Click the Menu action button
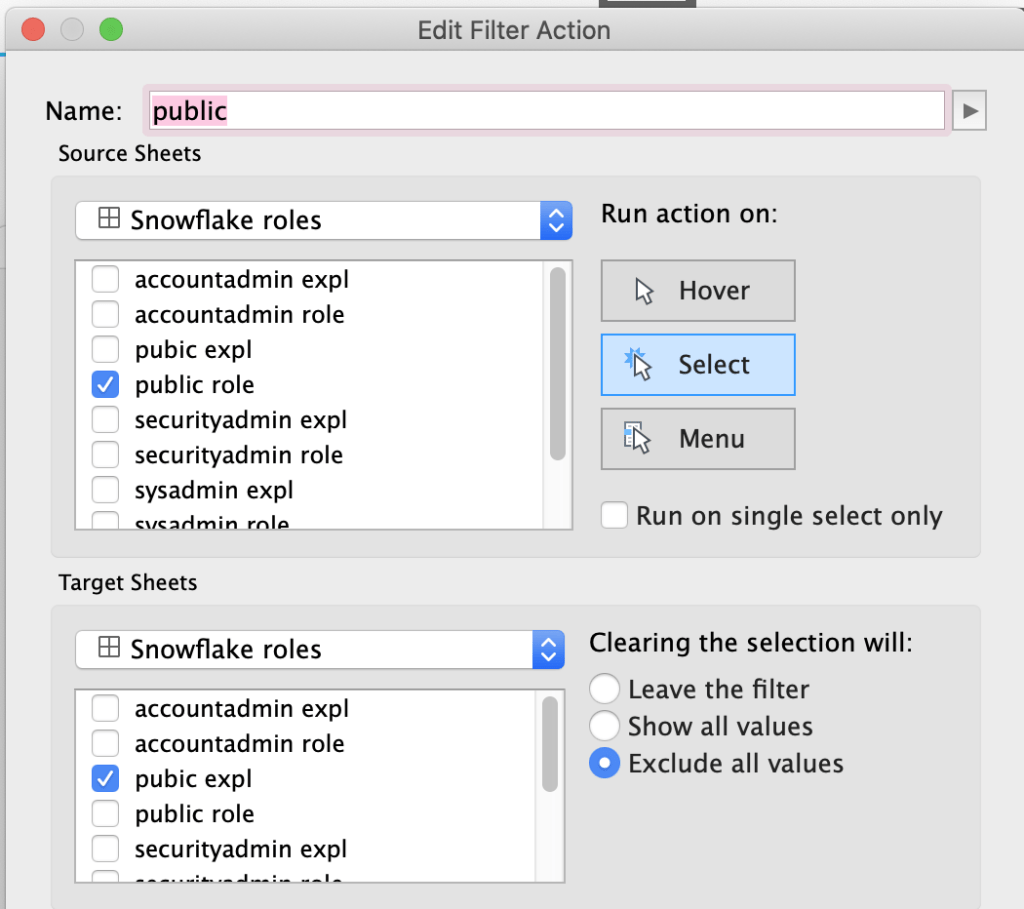This screenshot has width=1024, height=909. click(x=698, y=439)
